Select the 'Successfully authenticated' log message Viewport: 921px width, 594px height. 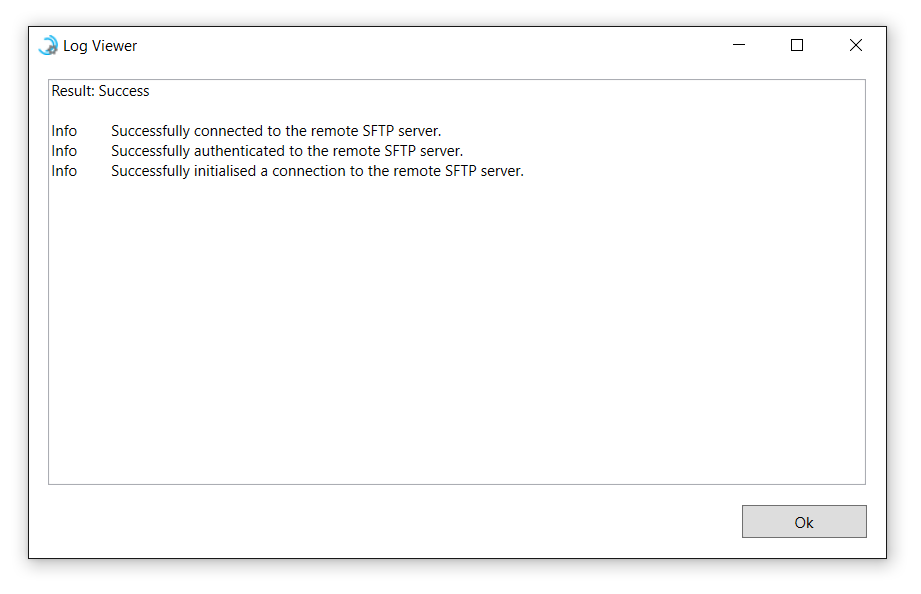(x=287, y=151)
